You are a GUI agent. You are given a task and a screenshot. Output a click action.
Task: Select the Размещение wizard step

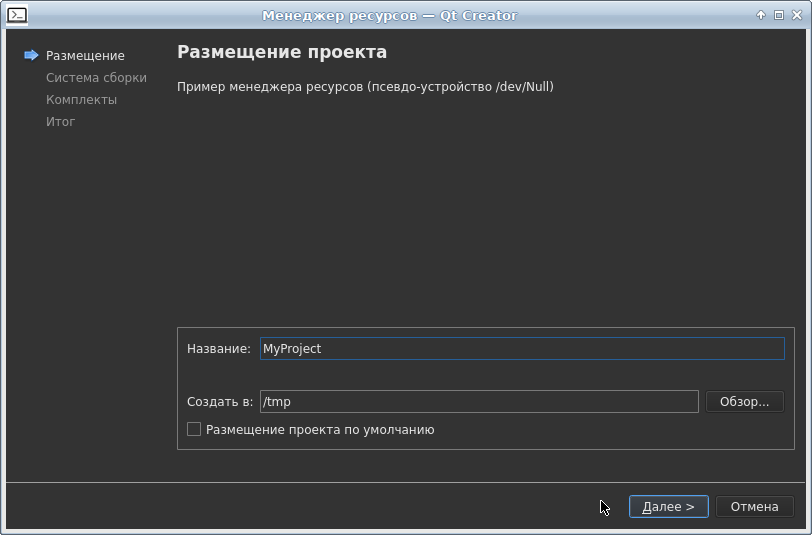85,56
